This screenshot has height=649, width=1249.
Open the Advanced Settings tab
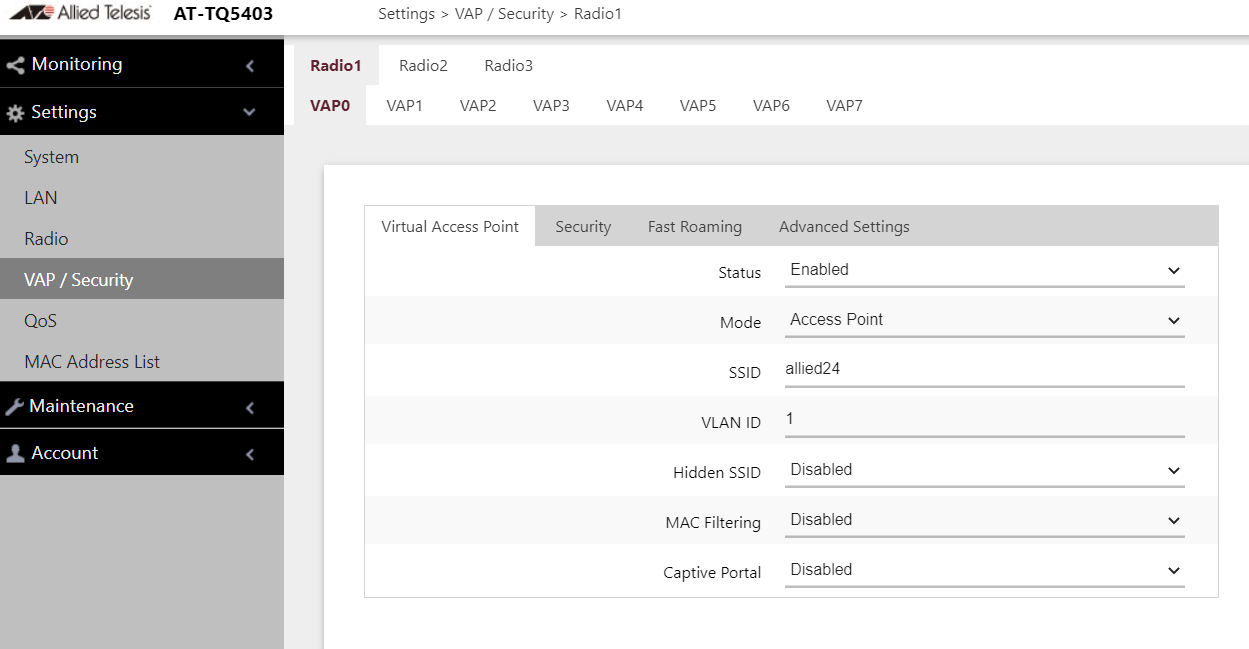point(844,226)
